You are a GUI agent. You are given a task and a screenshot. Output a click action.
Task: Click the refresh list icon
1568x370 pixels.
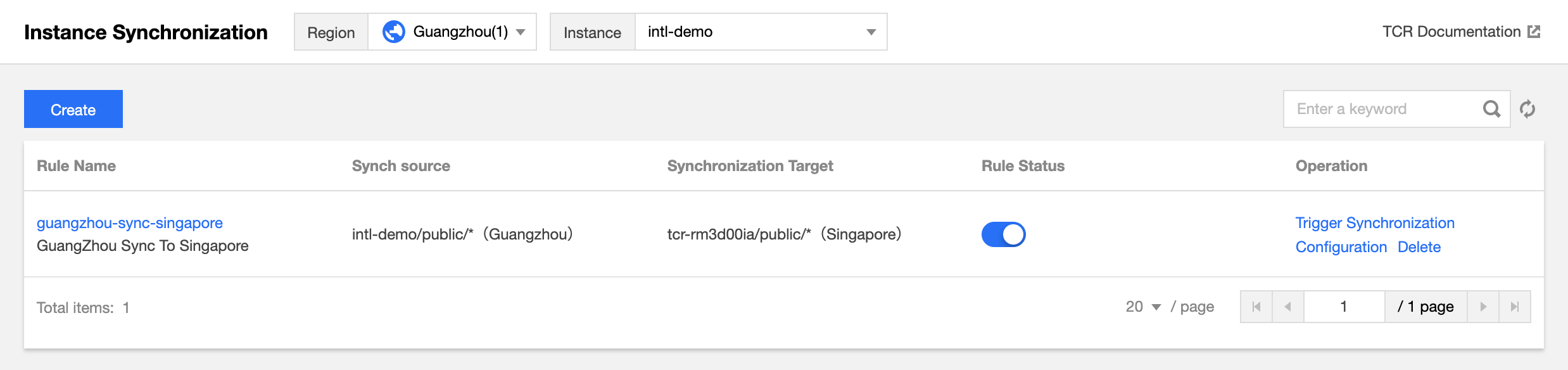[1527, 109]
